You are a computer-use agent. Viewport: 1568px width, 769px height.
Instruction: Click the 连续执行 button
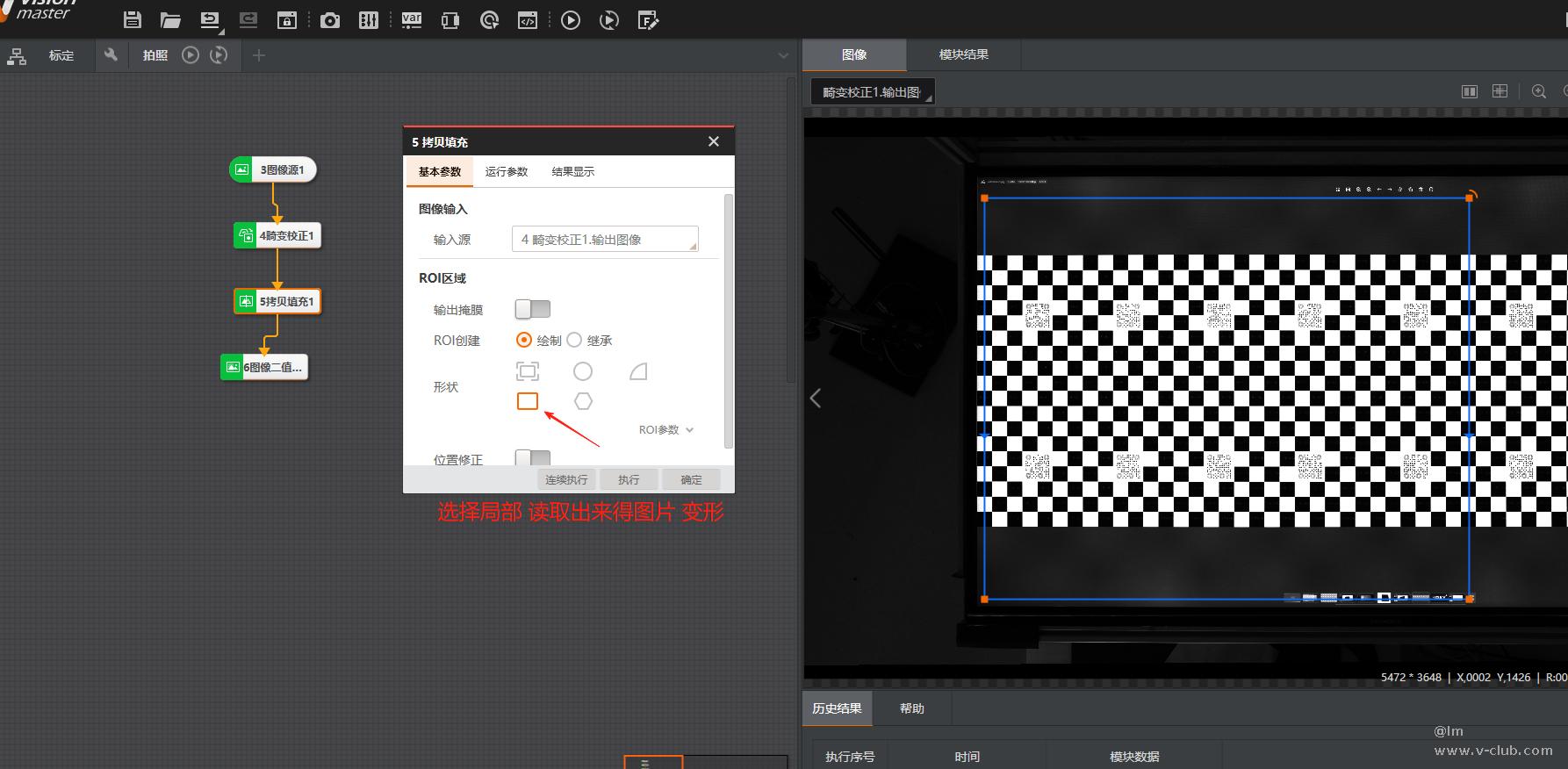[566, 479]
